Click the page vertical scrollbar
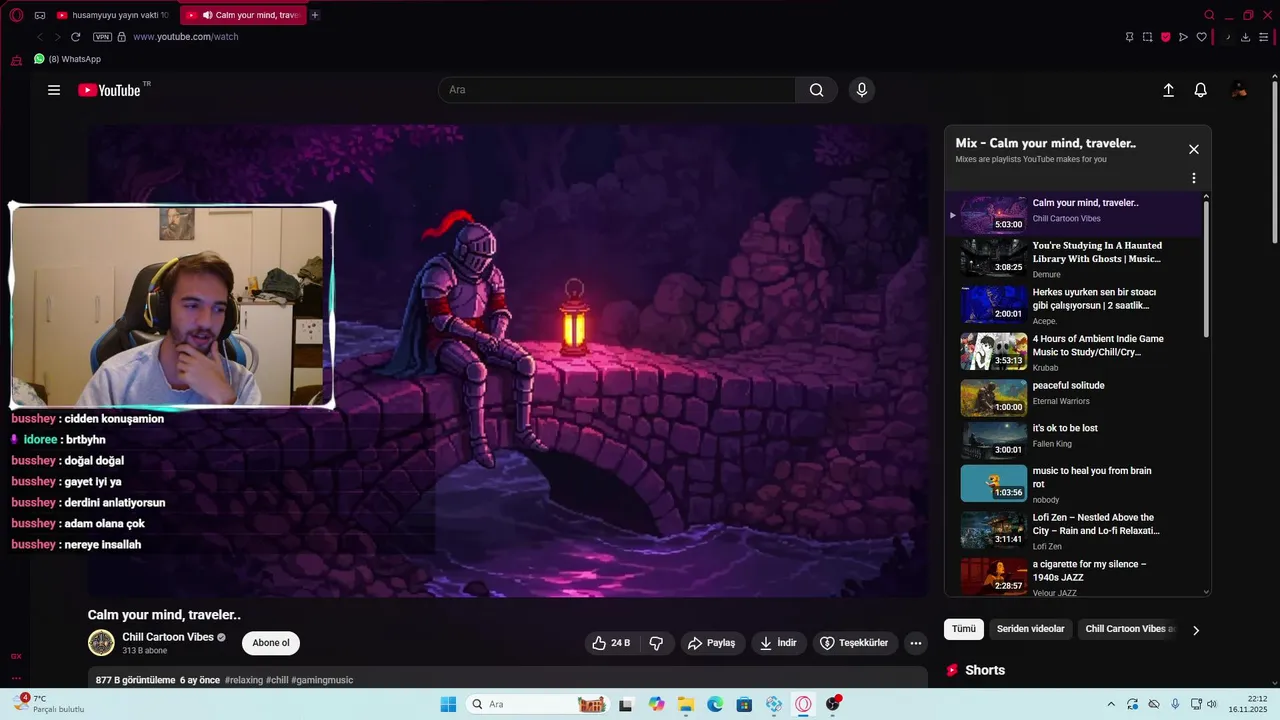The width and height of the screenshot is (1280, 720). pos(1274,160)
